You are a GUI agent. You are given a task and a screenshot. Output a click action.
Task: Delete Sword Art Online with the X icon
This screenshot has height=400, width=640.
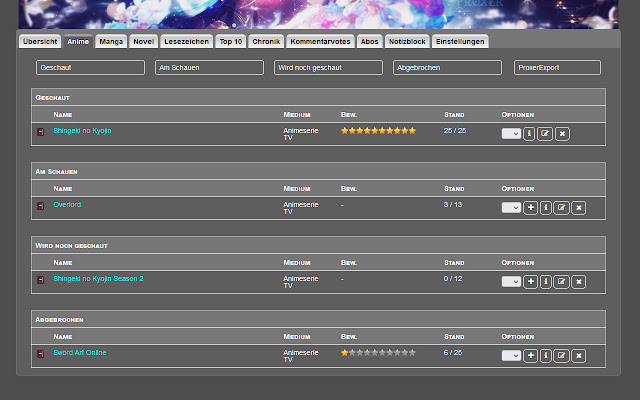(578, 355)
